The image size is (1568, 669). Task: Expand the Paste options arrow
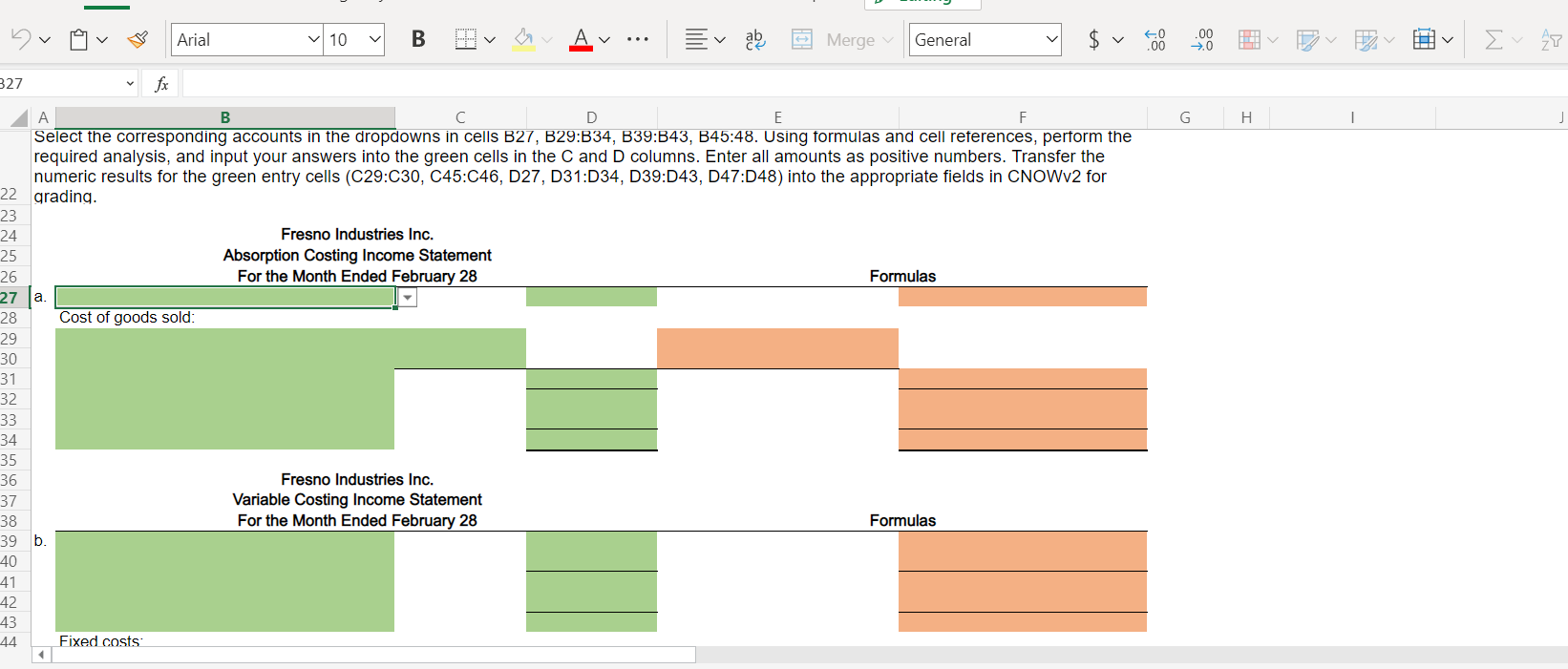tap(102, 40)
